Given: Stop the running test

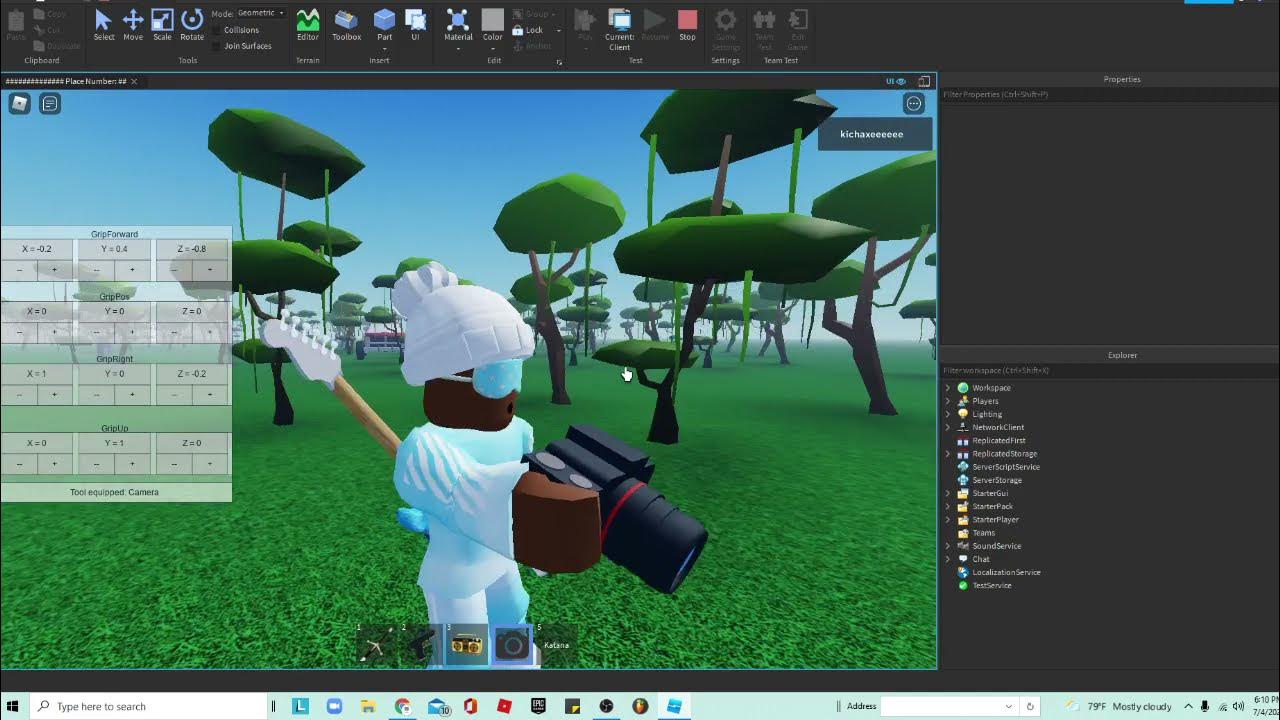Looking at the screenshot, I should [687, 25].
